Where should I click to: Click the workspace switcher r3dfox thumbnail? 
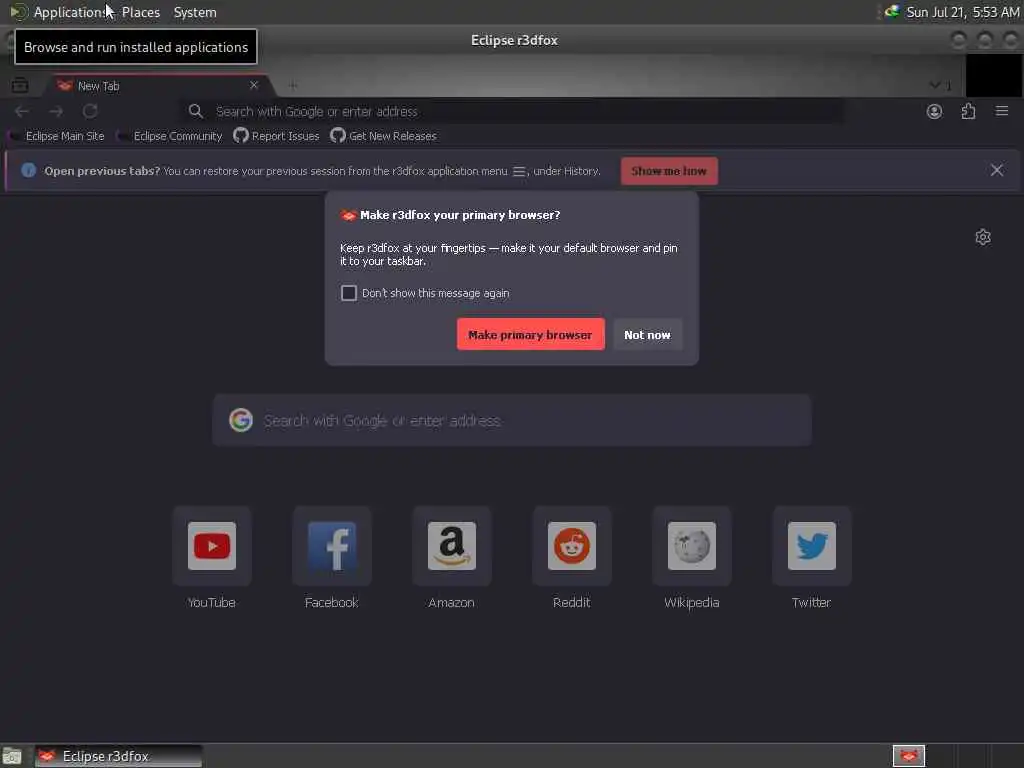point(908,756)
